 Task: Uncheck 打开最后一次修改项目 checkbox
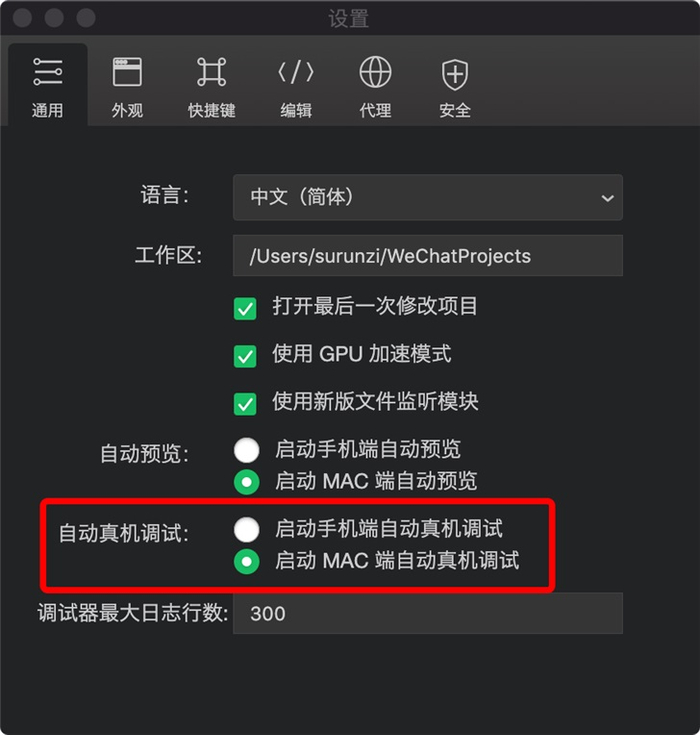[245, 308]
